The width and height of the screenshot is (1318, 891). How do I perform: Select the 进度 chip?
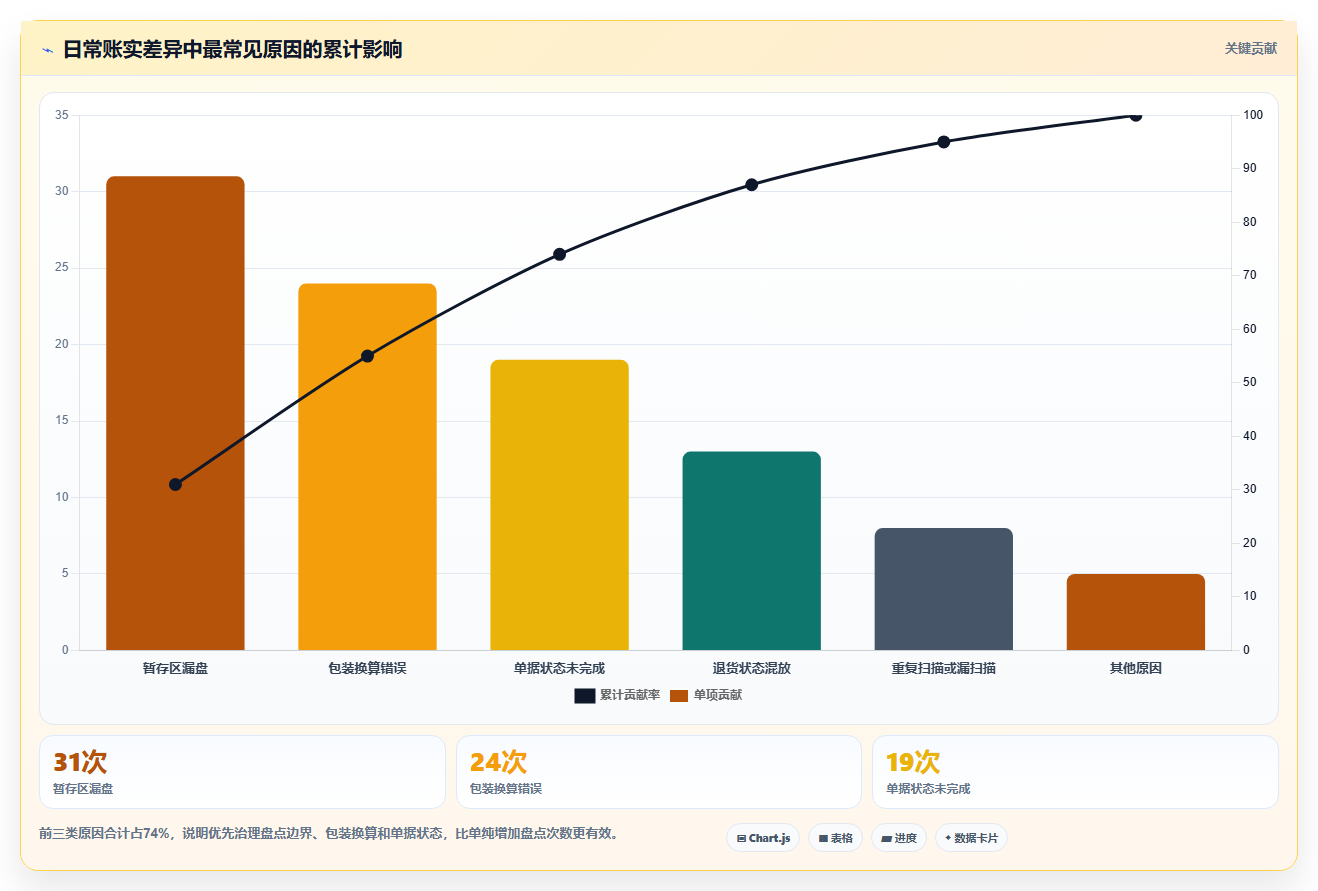(899, 838)
